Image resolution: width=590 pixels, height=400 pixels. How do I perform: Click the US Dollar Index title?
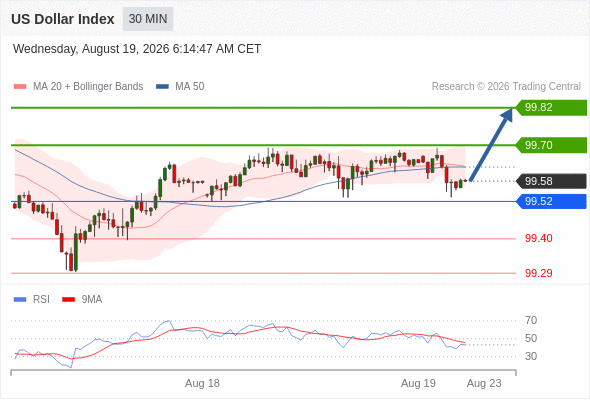pos(62,19)
